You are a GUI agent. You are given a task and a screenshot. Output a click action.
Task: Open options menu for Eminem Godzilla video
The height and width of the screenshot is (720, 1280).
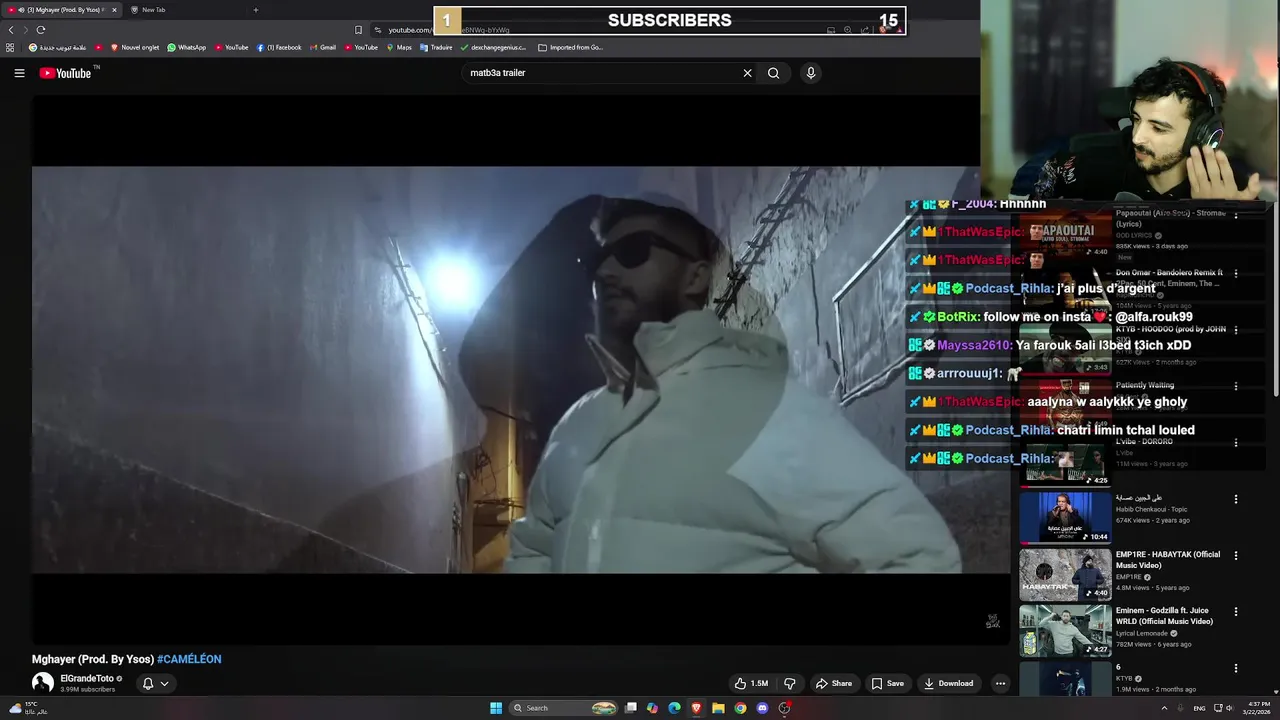tap(1236, 611)
